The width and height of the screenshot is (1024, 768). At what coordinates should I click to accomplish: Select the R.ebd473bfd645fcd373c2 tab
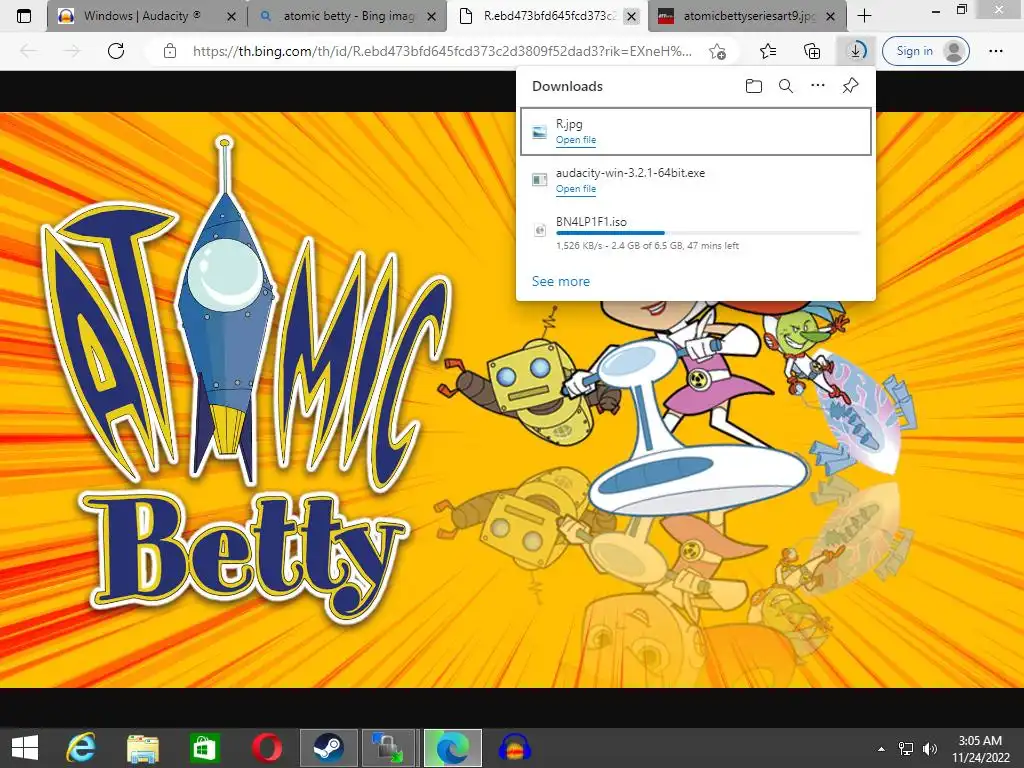coord(548,16)
